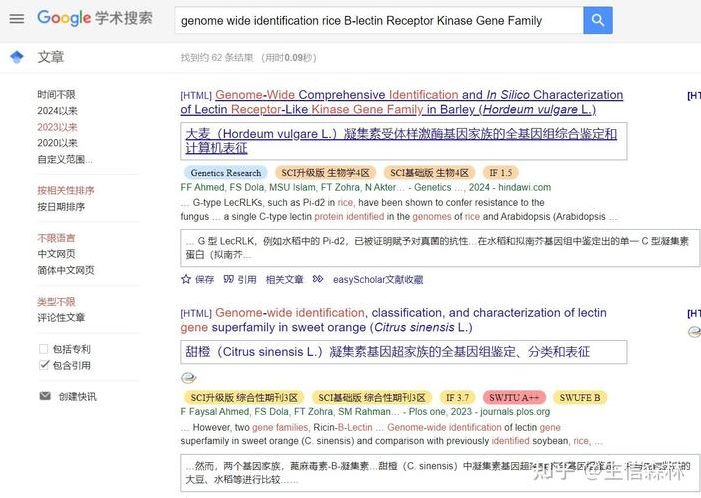The width and height of the screenshot is (701, 498).
Task: Click the envelope icon for 创建快讯
Action: [x=44, y=396]
